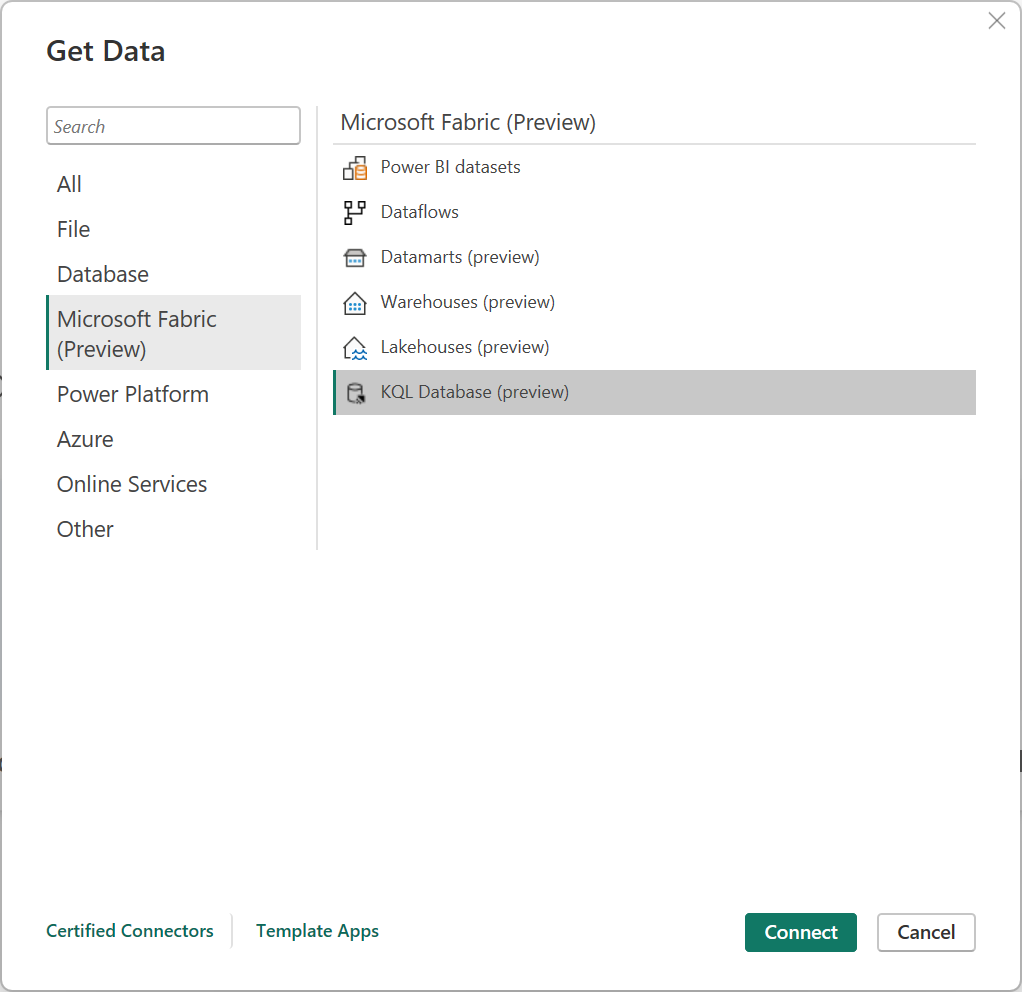Click the Lakehouses (preview) house-on-water icon
This screenshot has width=1022, height=992.
[355, 347]
